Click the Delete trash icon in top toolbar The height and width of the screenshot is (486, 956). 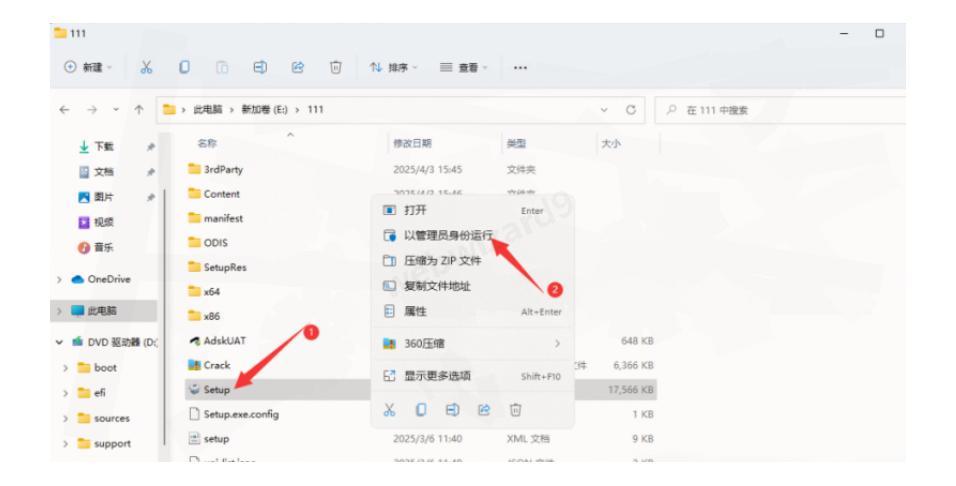coord(335,67)
